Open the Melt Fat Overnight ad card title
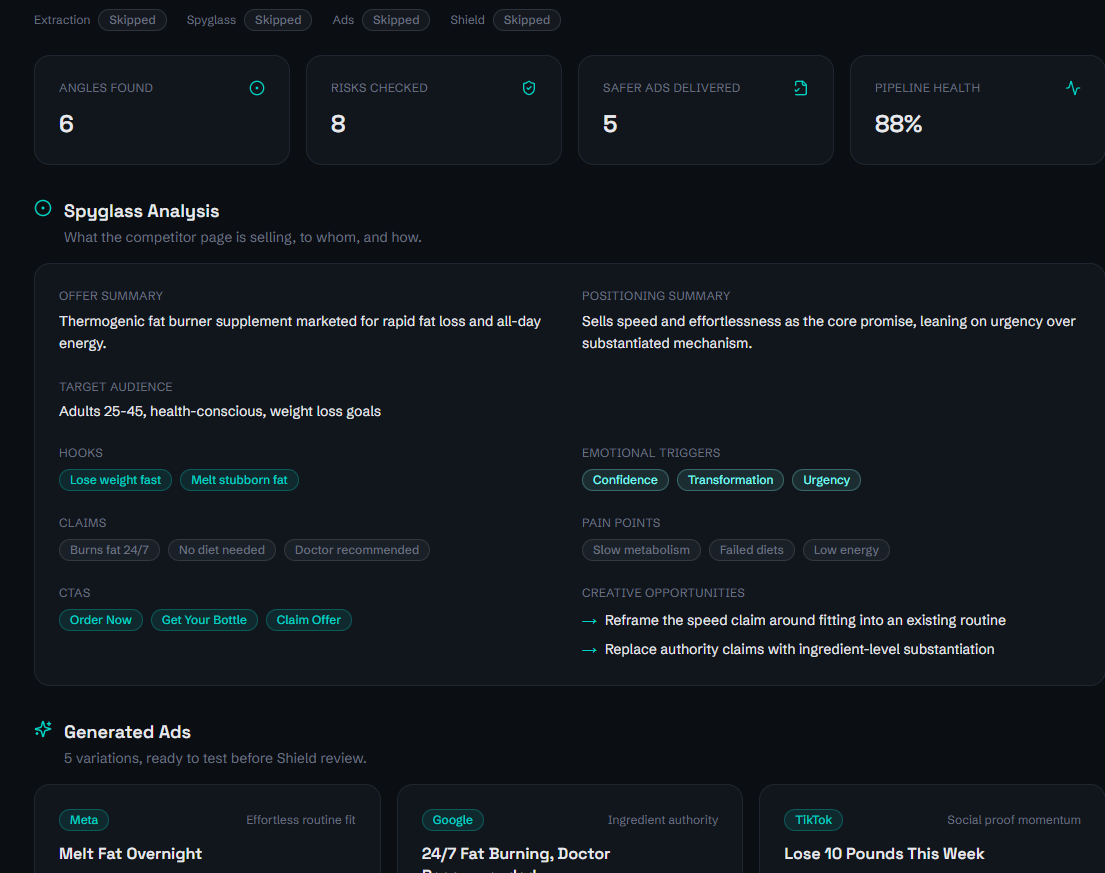Screen dimensions: 1105x873 pyautogui.click(x=130, y=854)
